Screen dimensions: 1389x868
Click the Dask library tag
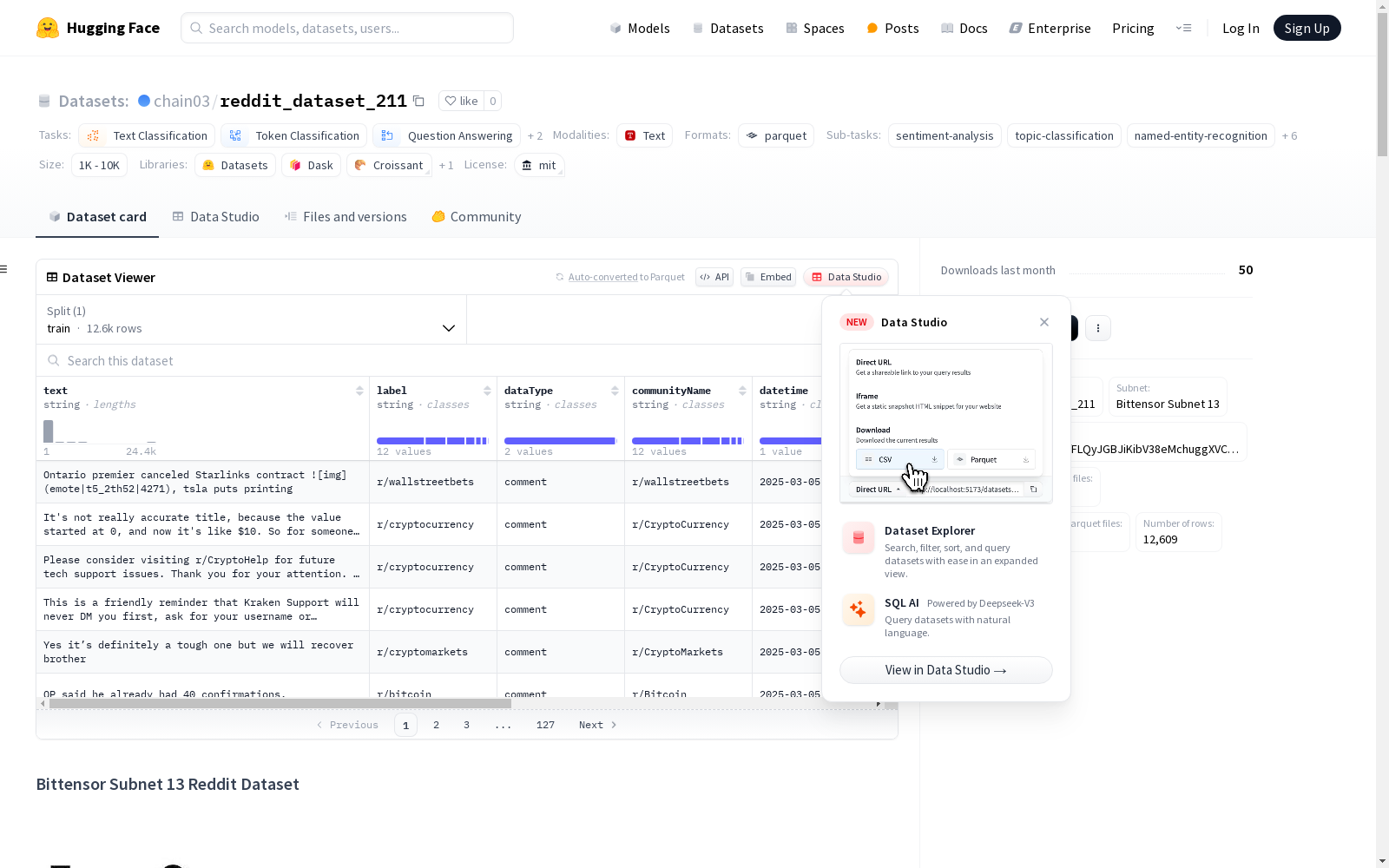312,165
